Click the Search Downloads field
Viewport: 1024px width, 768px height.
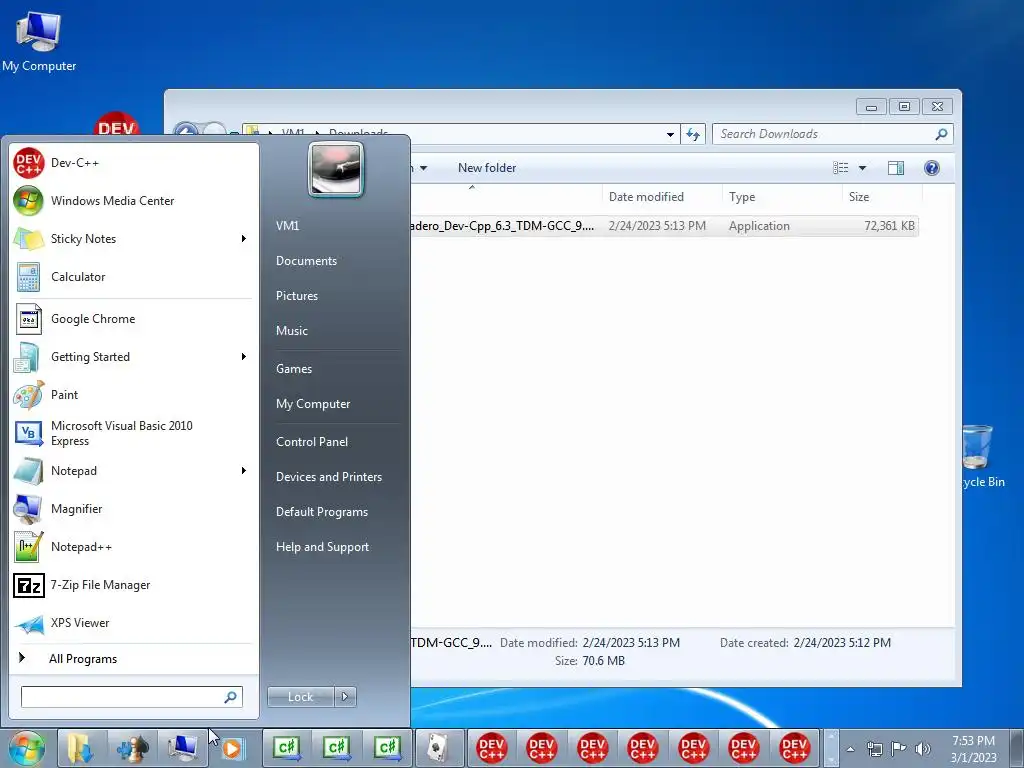click(833, 134)
